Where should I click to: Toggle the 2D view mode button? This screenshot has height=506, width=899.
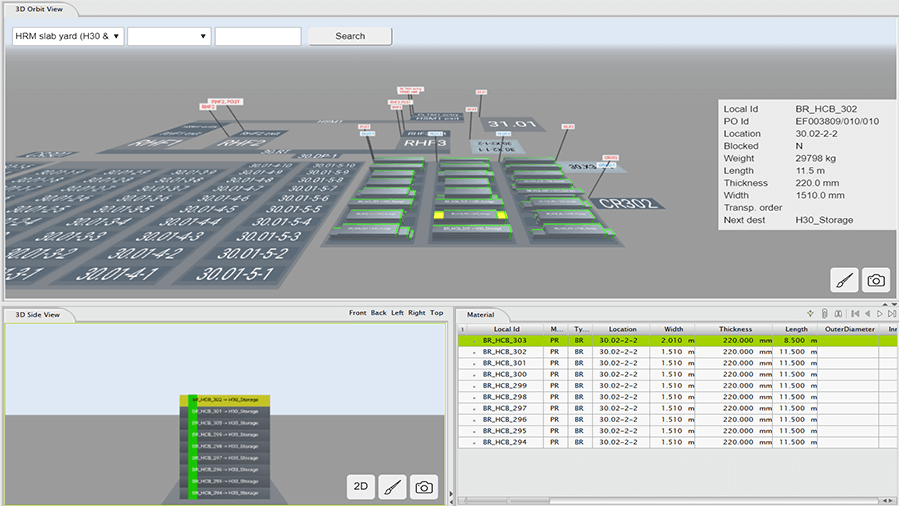[361, 487]
